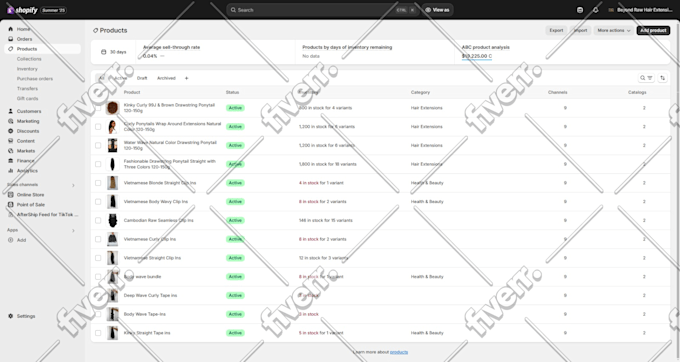
Task: Open the sidekick icon in top bar
Action: 580,10
